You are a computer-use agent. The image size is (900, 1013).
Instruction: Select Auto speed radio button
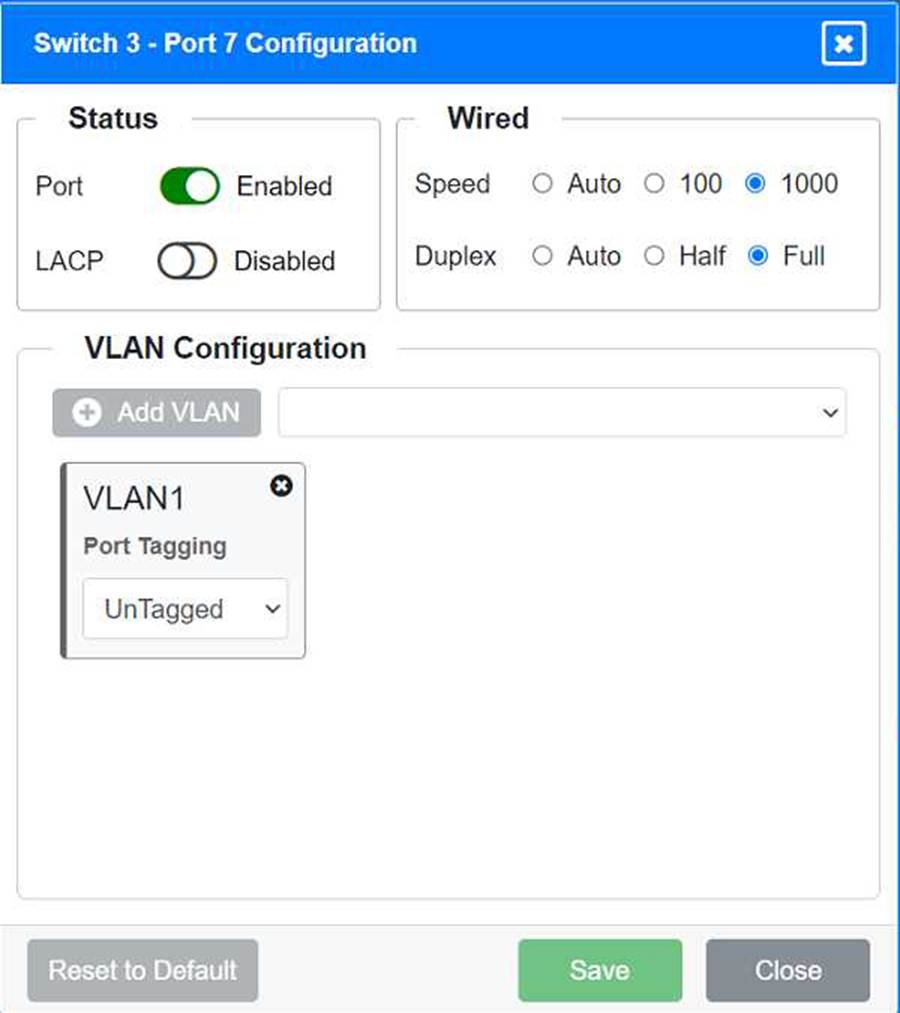click(x=542, y=183)
